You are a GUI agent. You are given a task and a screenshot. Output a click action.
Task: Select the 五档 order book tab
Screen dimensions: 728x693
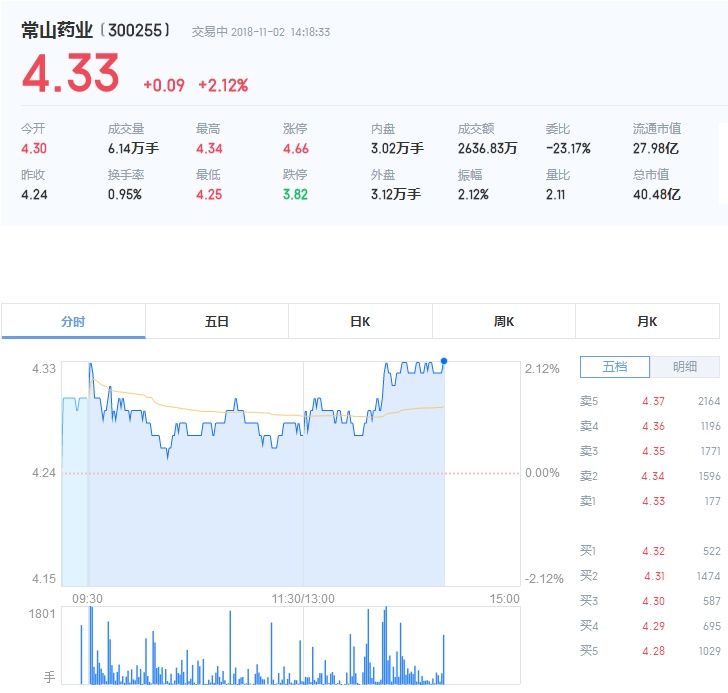point(615,367)
